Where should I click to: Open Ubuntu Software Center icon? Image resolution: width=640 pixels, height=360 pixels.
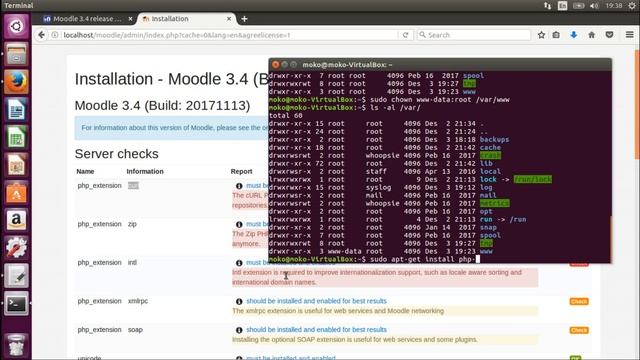[x=16, y=193]
